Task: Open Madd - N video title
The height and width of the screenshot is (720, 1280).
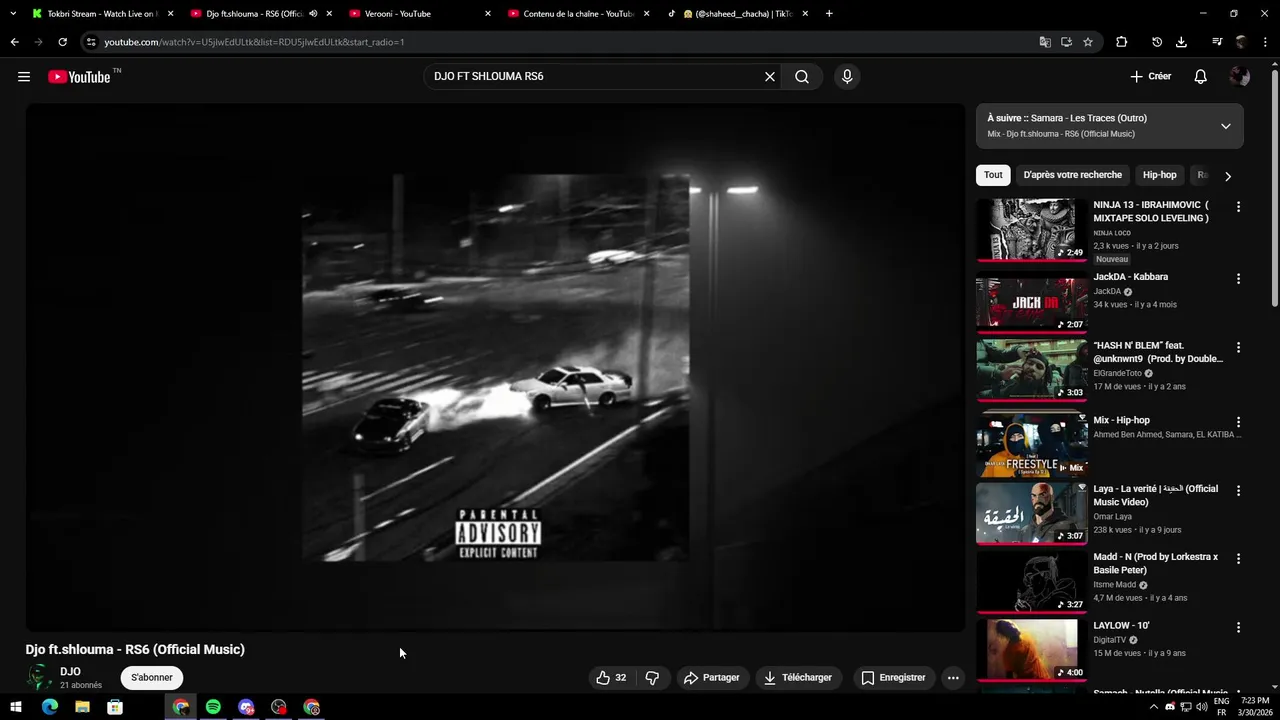Action: coord(1156,563)
